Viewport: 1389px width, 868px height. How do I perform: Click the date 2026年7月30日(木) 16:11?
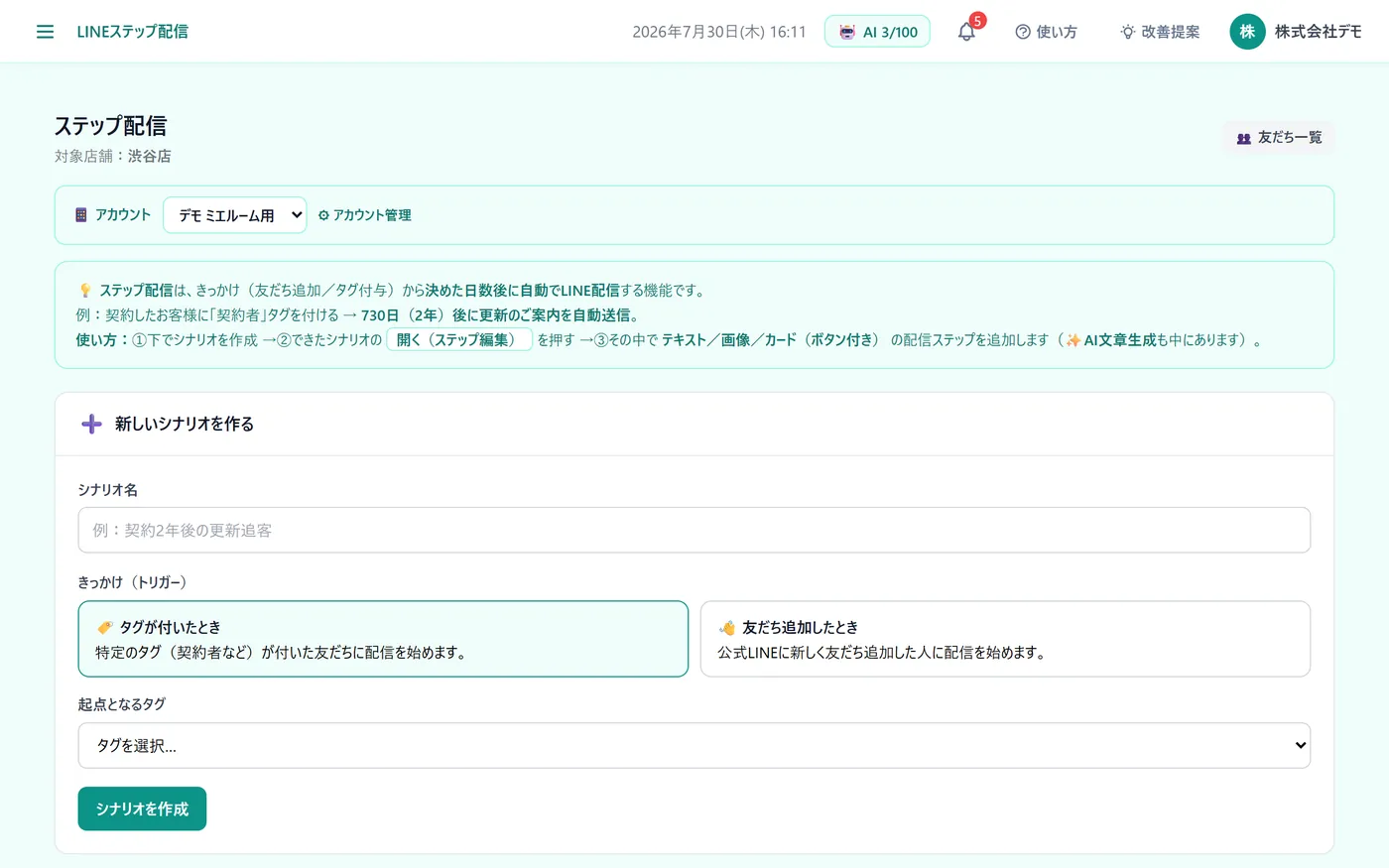pyautogui.click(x=719, y=32)
